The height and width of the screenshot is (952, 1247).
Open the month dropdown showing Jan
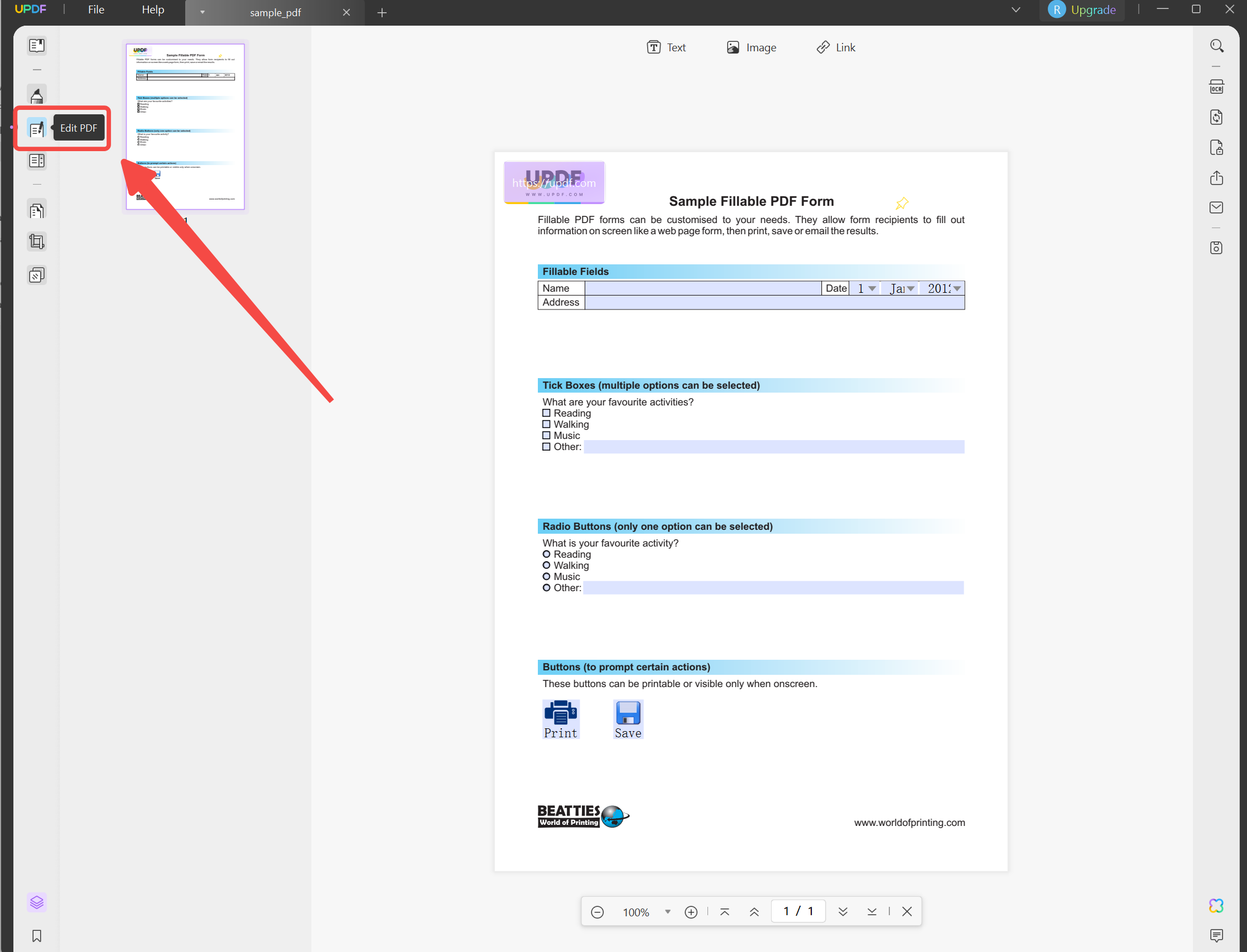[911, 288]
